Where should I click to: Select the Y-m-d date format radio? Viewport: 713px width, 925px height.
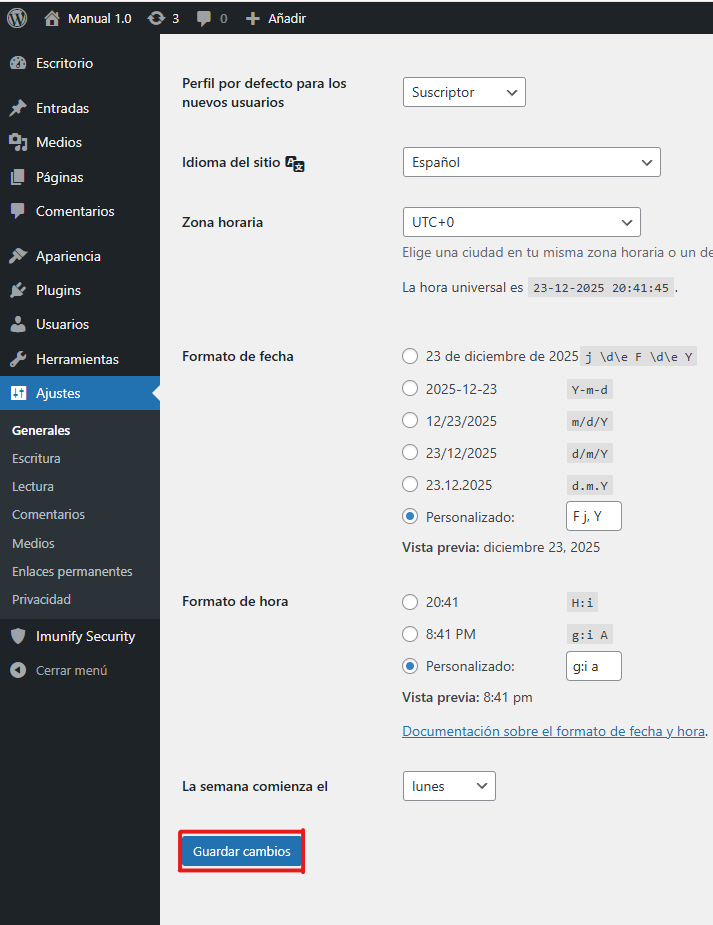[410, 389]
